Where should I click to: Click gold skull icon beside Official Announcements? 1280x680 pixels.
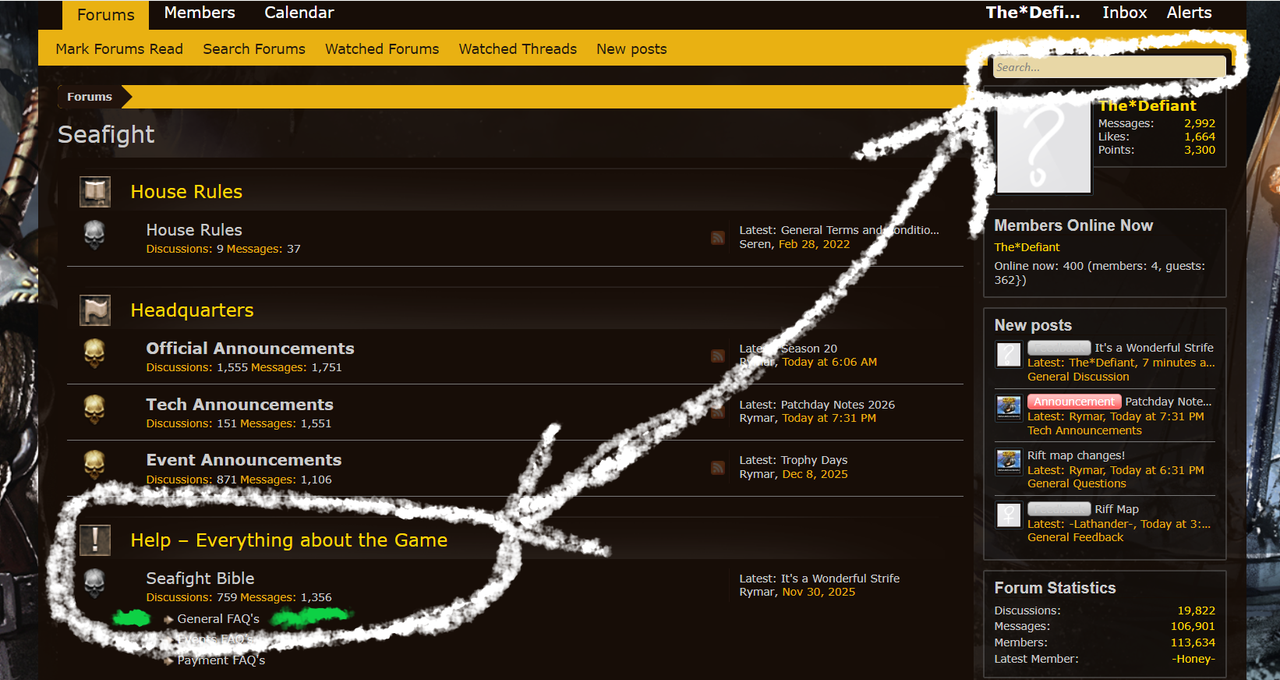(x=94, y=354)
